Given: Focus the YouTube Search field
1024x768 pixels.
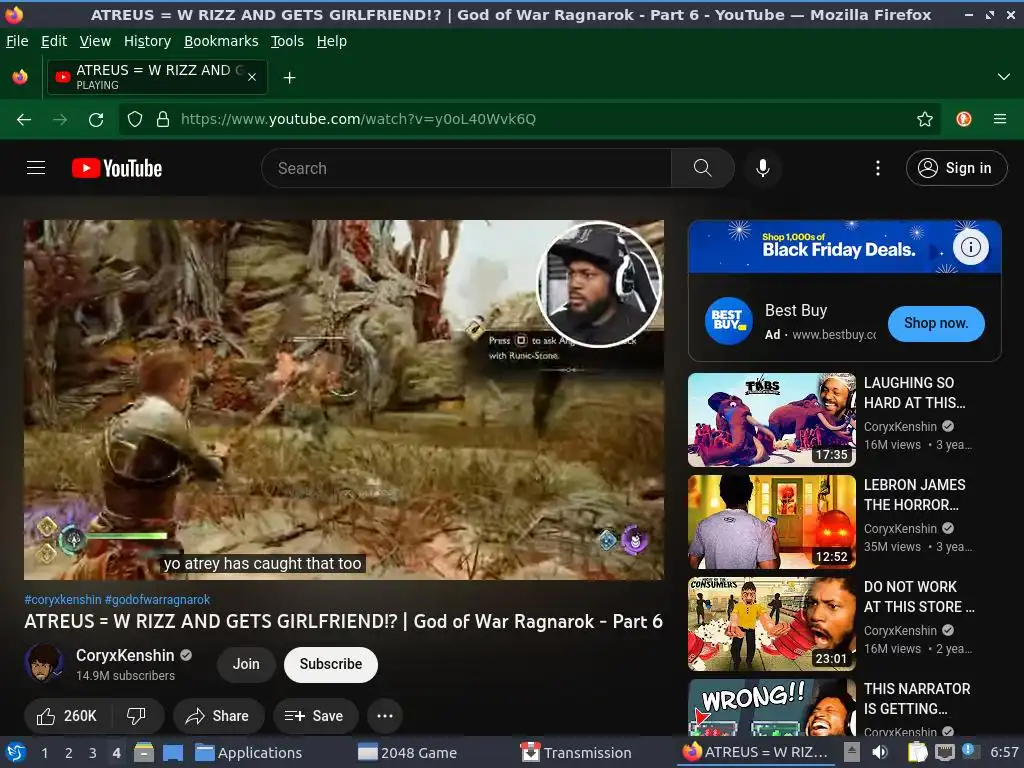Looking at the screenshot, I should tap(466, 168).
